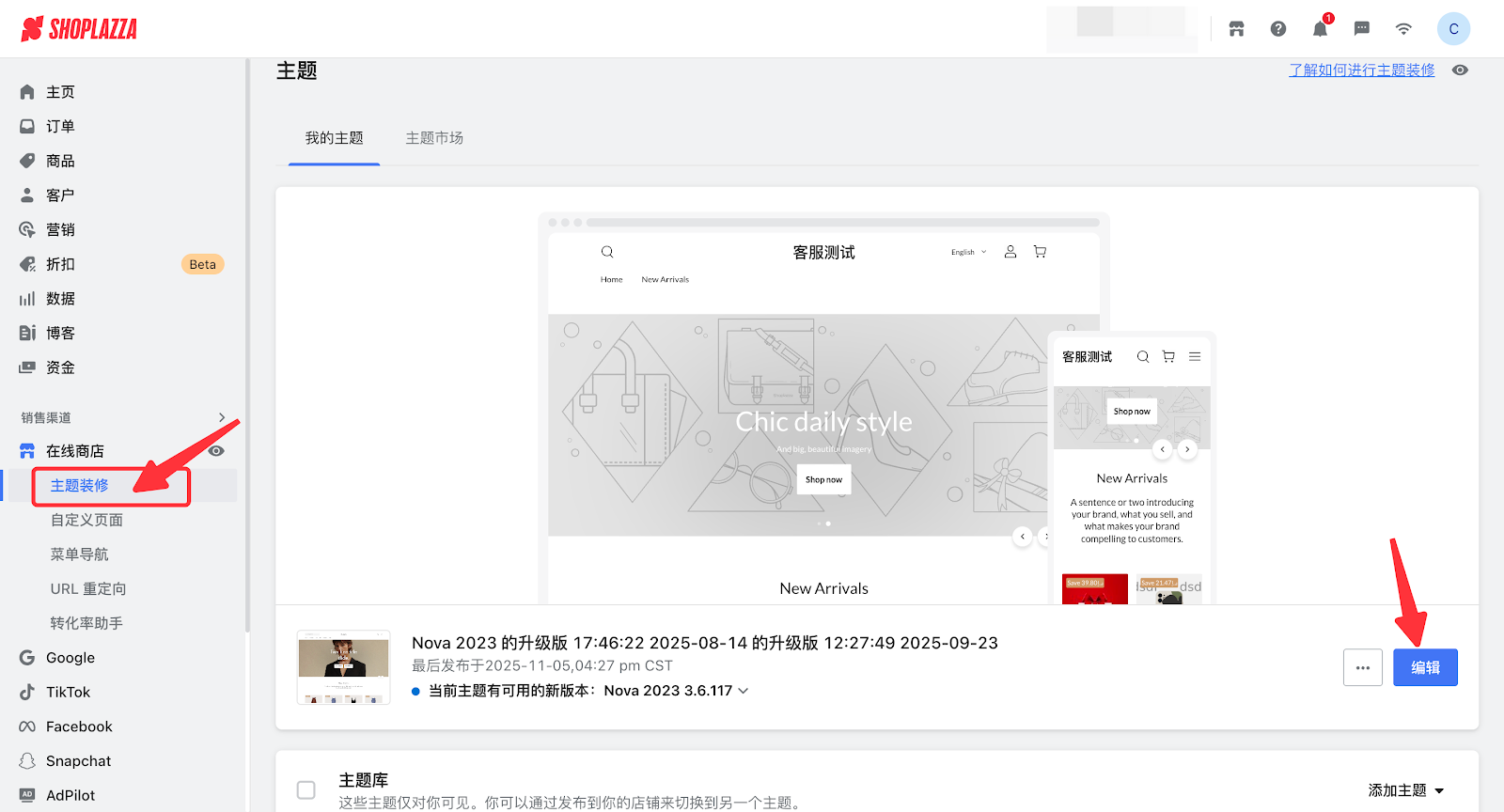Click the Shoplazza logo

point(79,29)
